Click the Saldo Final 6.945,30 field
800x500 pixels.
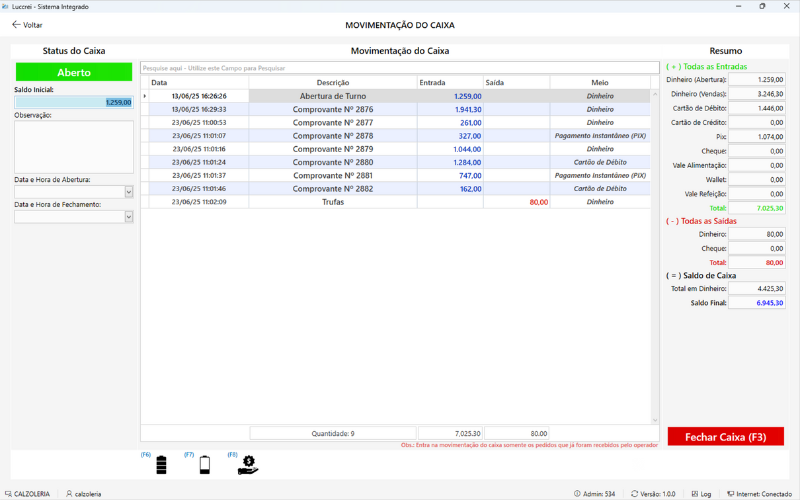[757, 303]
